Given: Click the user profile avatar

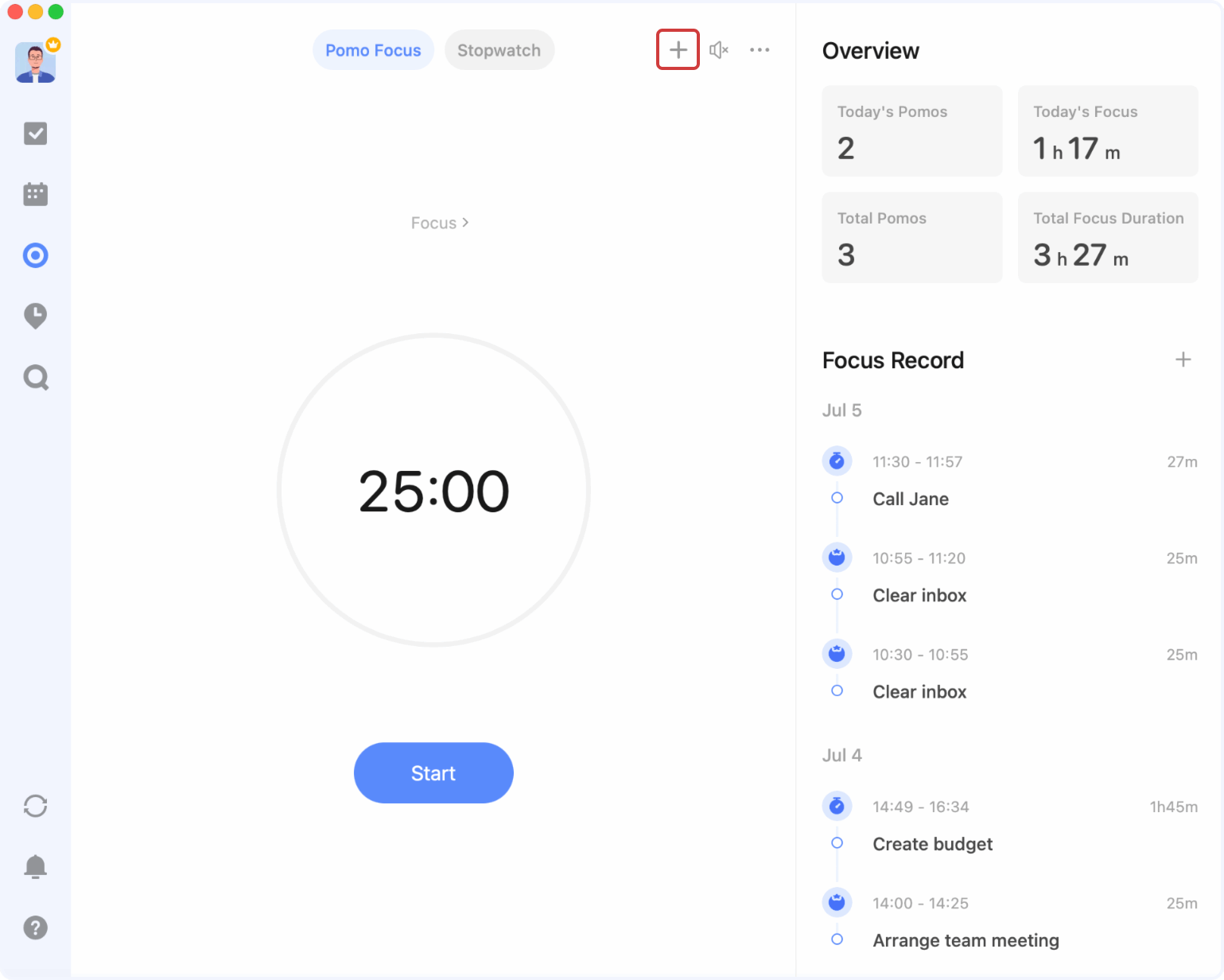Looking at the screenshot, I should pos(36,63).
